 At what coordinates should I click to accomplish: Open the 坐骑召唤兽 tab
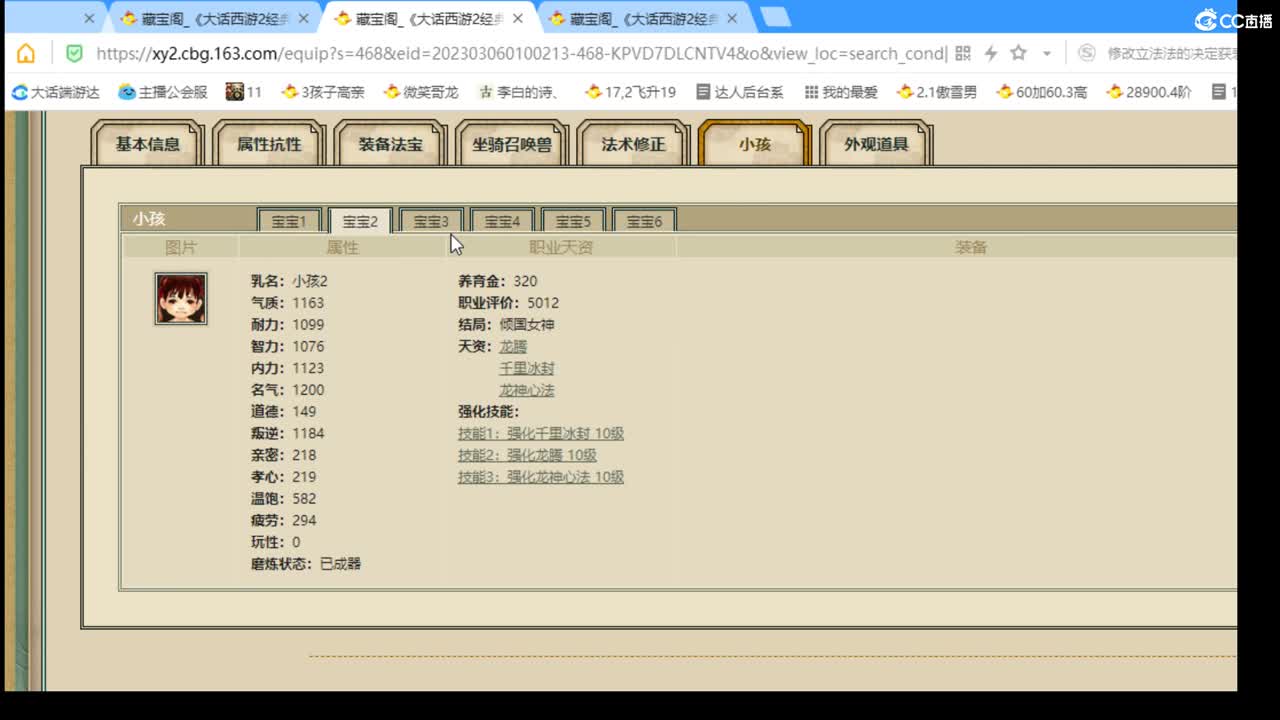pos(512,144)
